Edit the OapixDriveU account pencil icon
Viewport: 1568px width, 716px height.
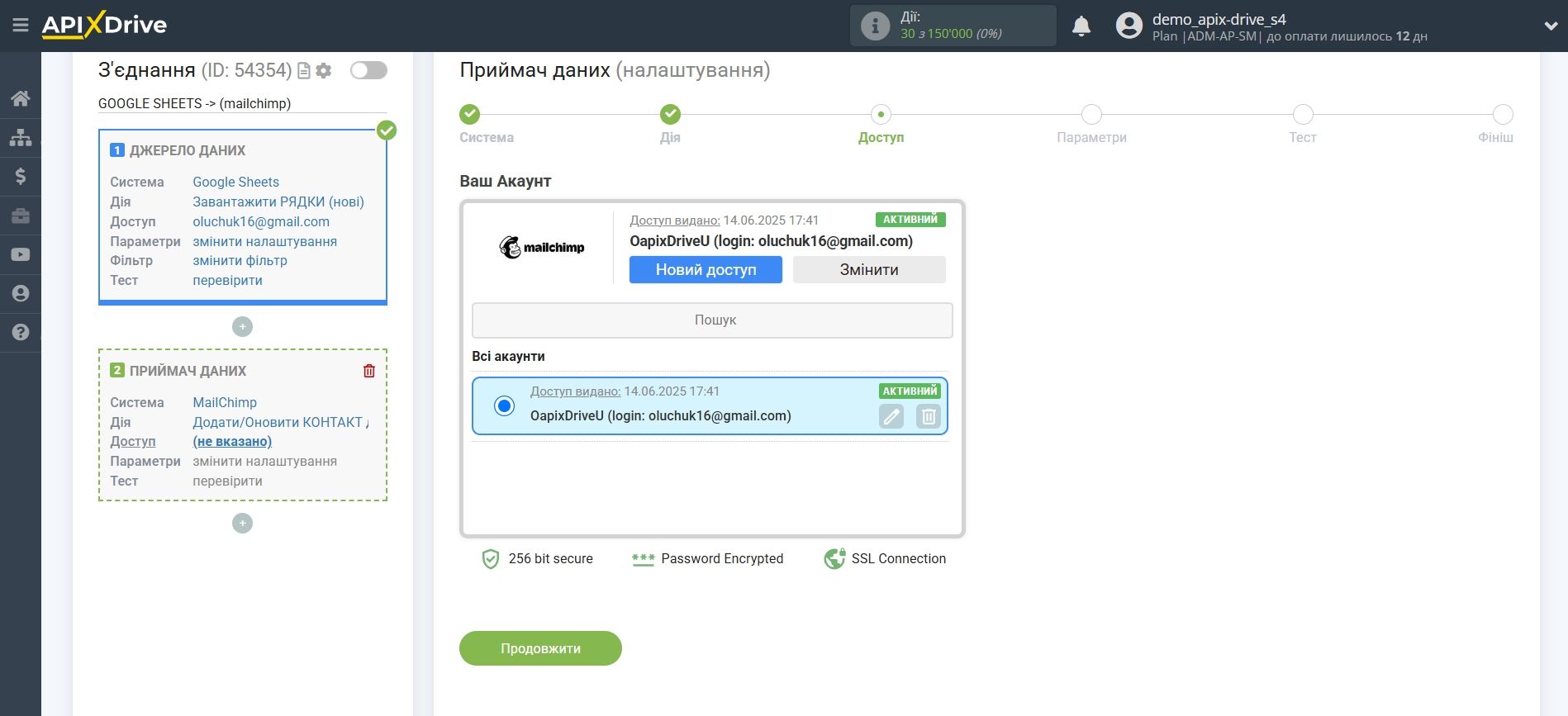pyautogui.click(x=891, y=416)
